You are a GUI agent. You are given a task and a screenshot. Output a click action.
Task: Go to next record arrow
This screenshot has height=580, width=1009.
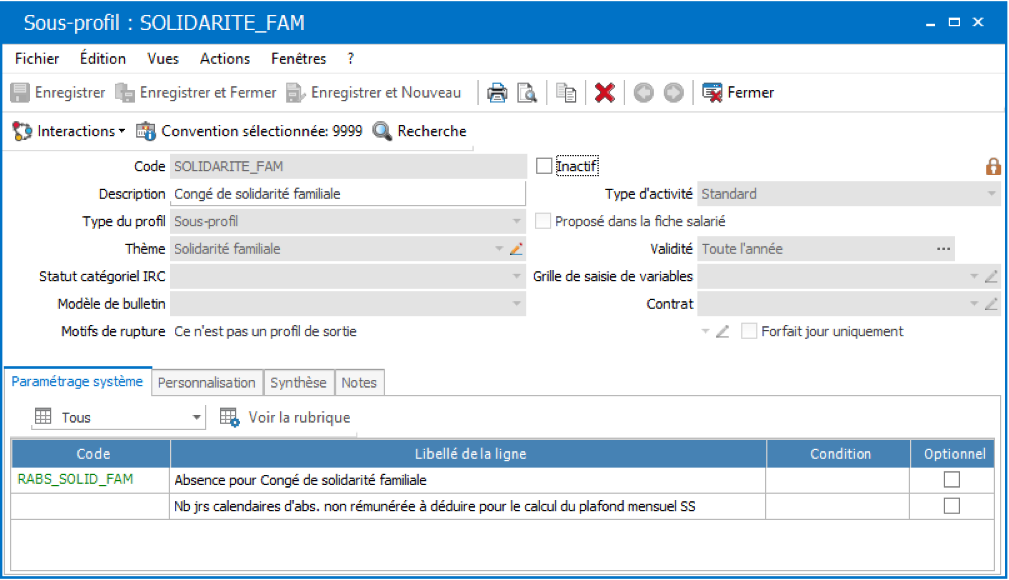click(673, 93)
